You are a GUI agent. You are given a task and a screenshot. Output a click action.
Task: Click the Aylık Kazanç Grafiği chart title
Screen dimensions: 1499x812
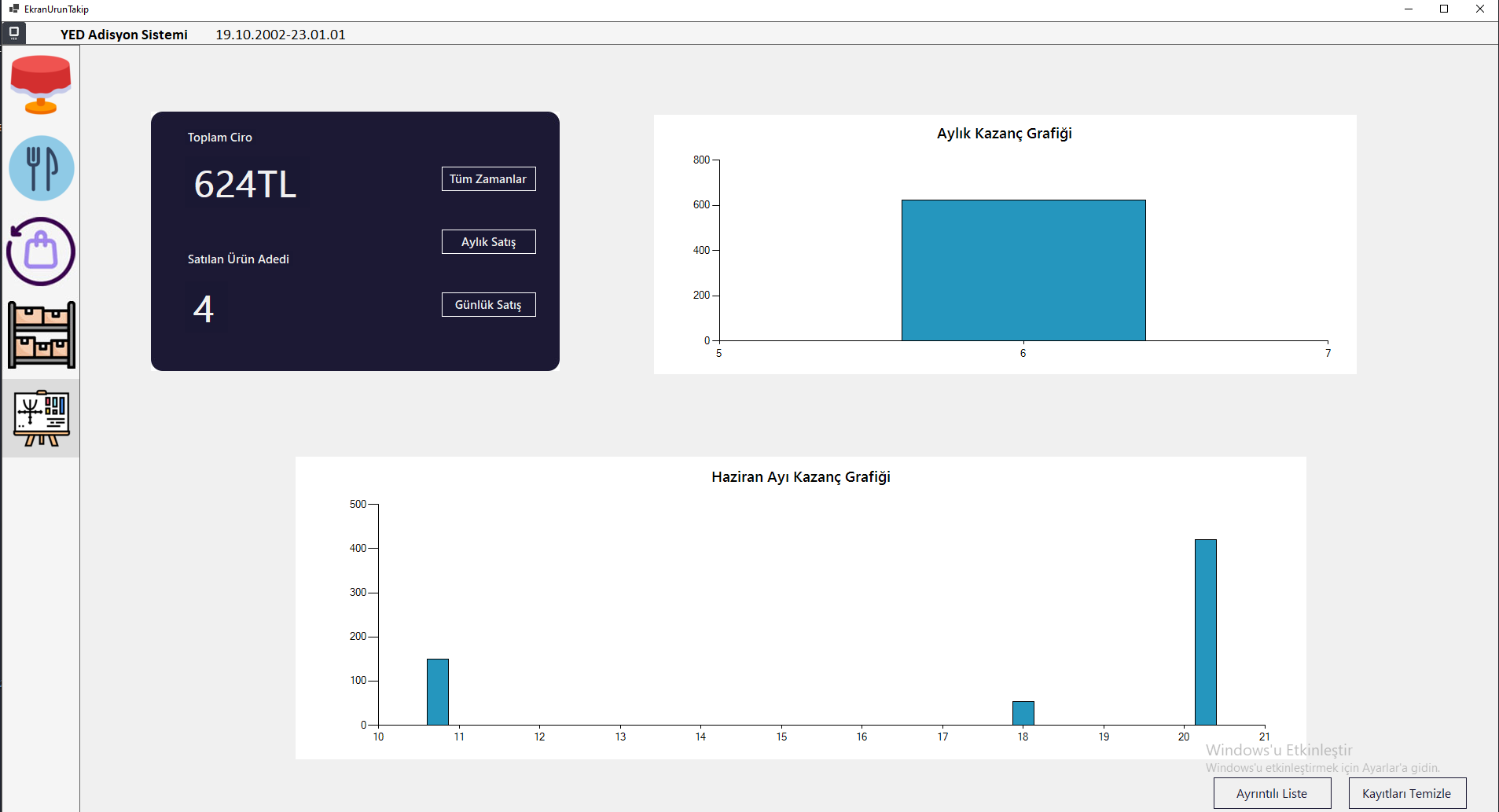pos(1004,134)
